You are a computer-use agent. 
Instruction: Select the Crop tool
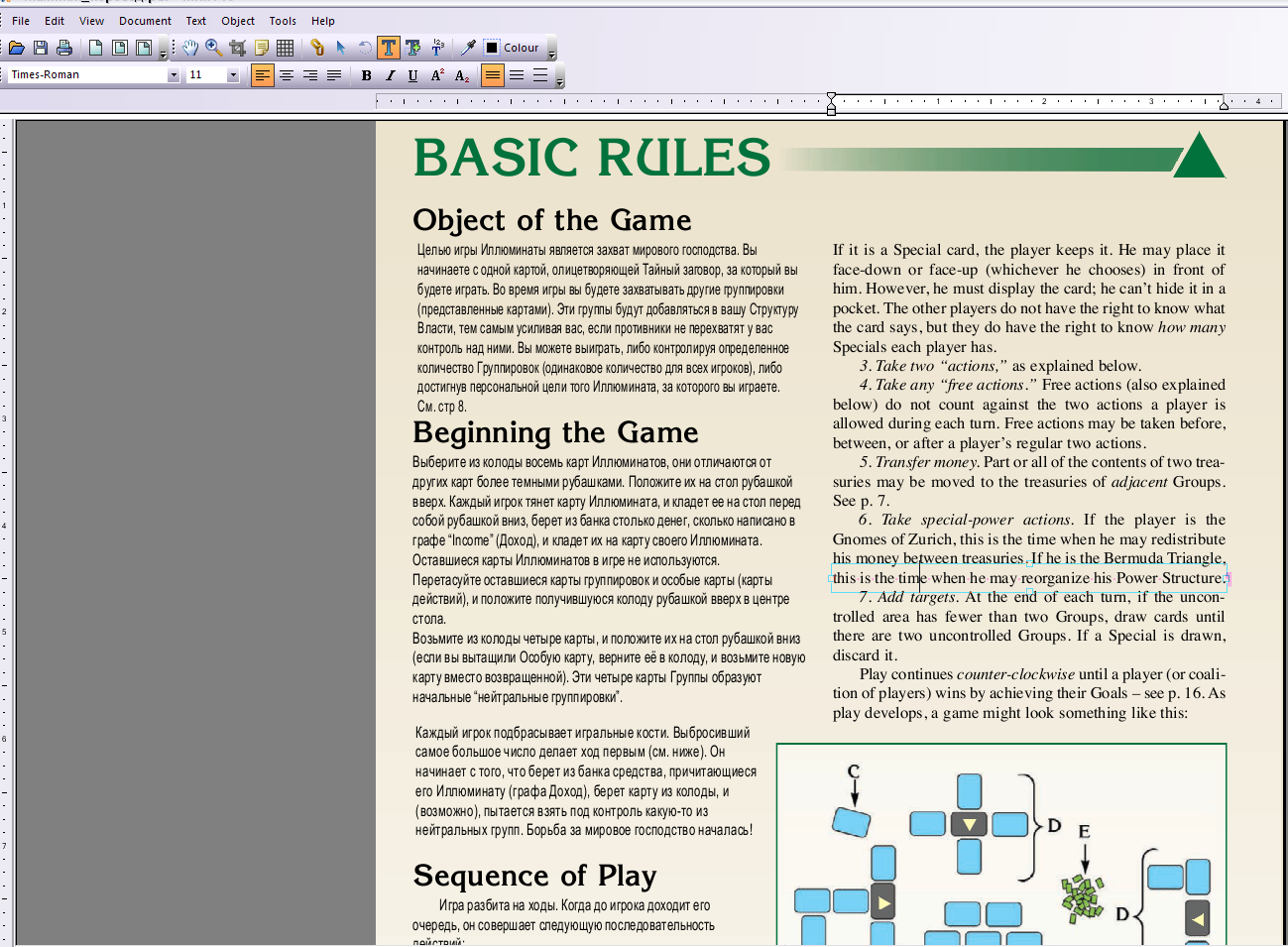[238, 48]
